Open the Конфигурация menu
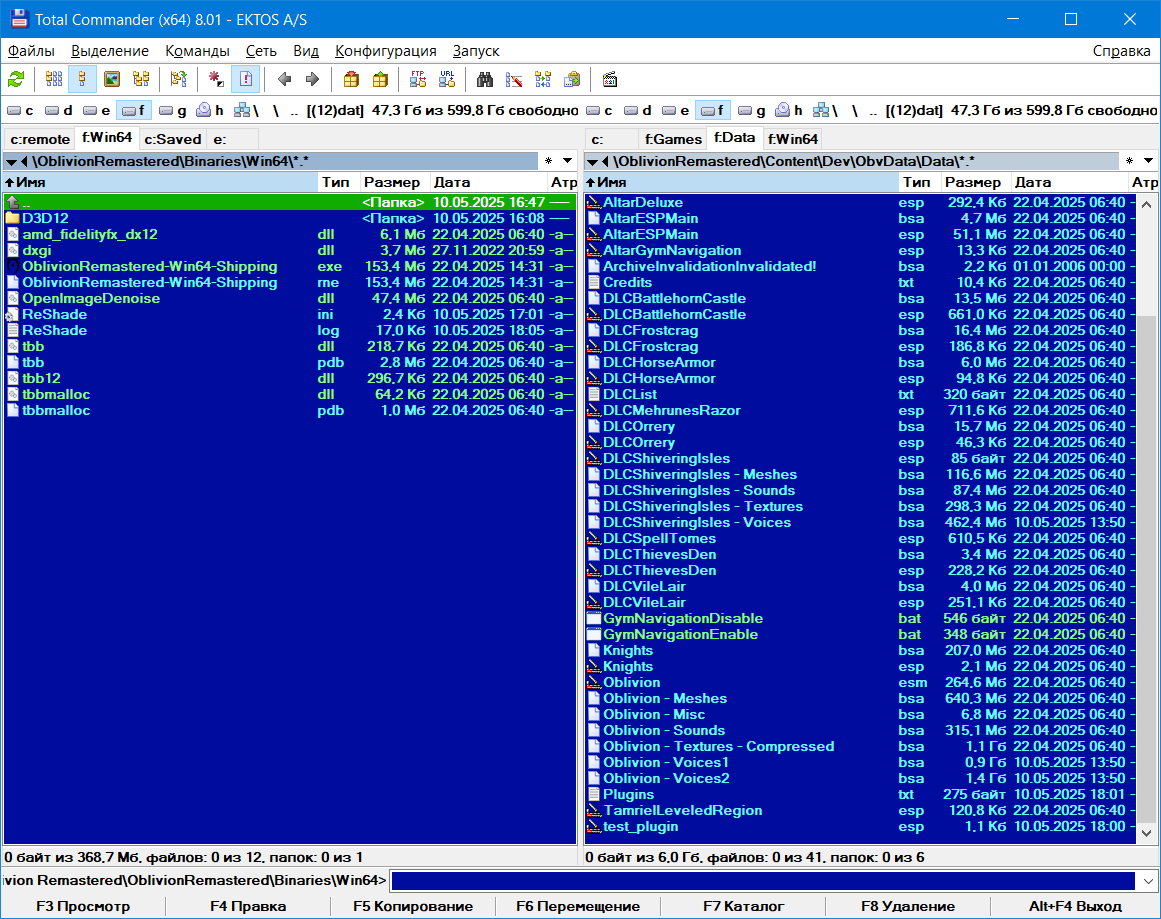The width and height of the screenshot is (1161, 919). click(386, 51)
